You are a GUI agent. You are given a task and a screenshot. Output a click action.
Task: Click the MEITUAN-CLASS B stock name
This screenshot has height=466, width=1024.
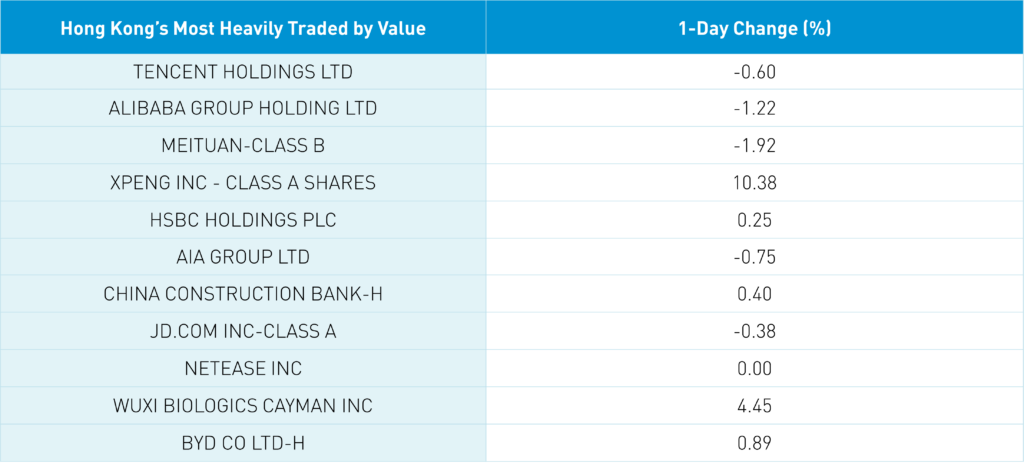coord(243,146)
